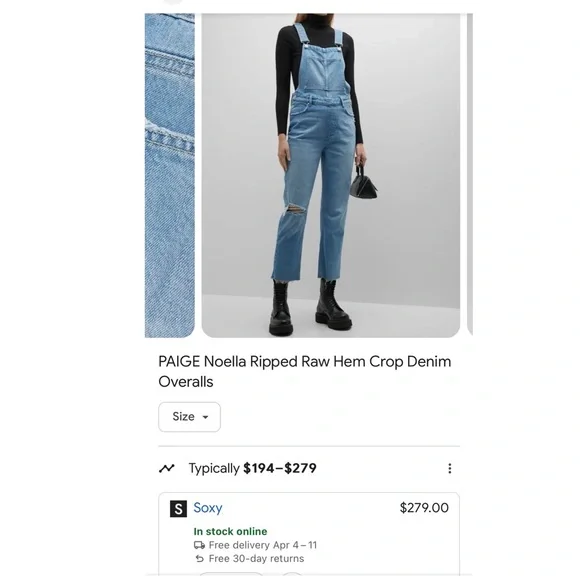Open the Soxy store link

pos(208,508)
